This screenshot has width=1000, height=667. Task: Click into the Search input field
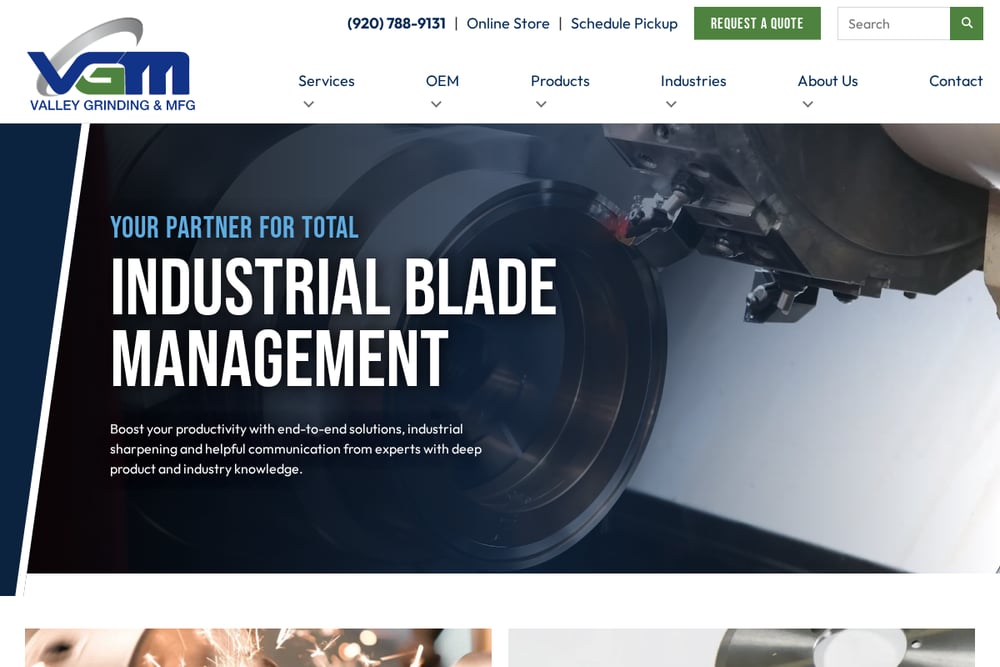tap(893, 24)
